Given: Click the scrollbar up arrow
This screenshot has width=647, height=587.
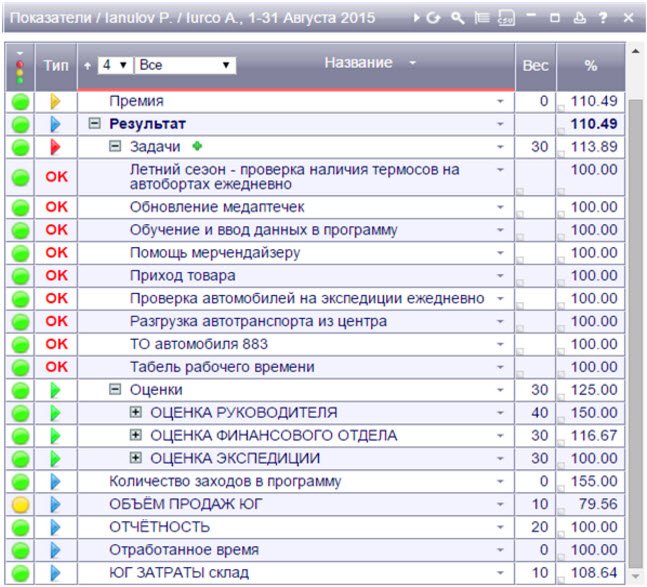Looking at the screenshot, I should pyautogui.click(x=635, y=51).
